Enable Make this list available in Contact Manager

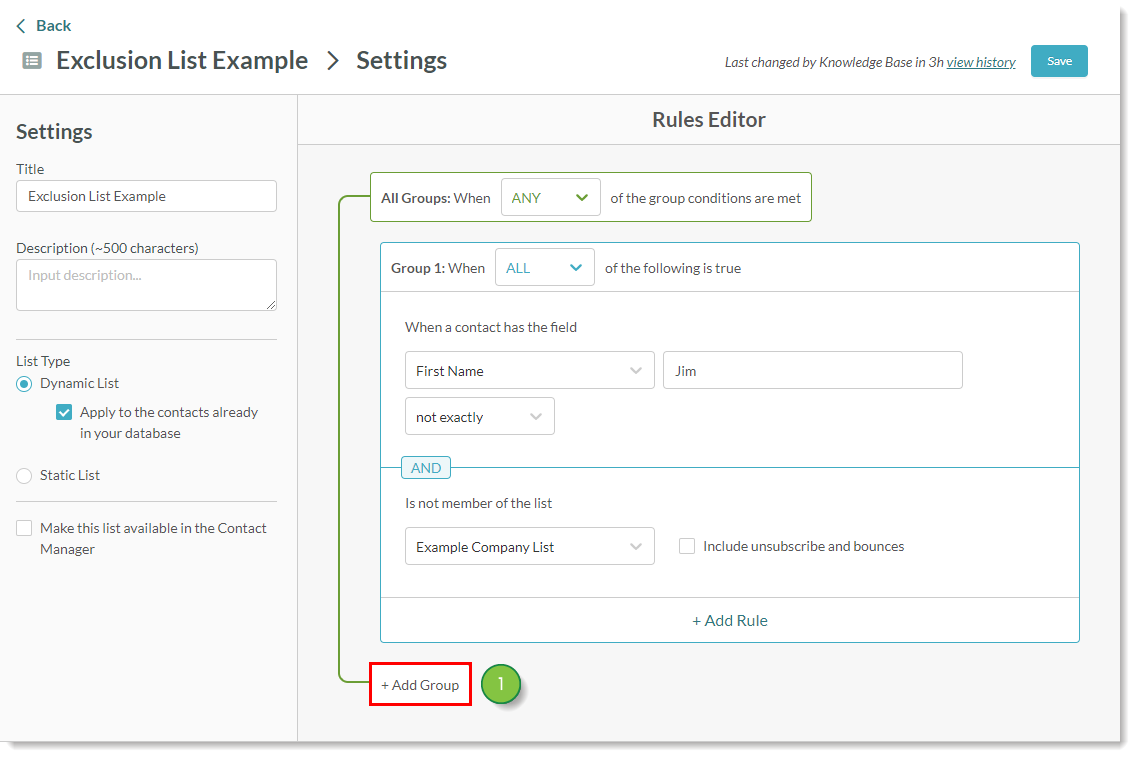[24, 528]
